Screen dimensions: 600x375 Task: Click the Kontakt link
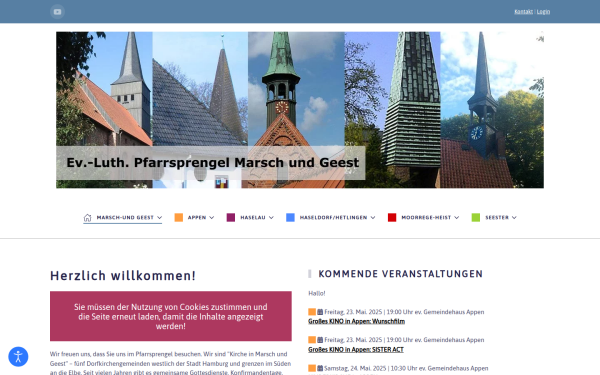[523, 11]
